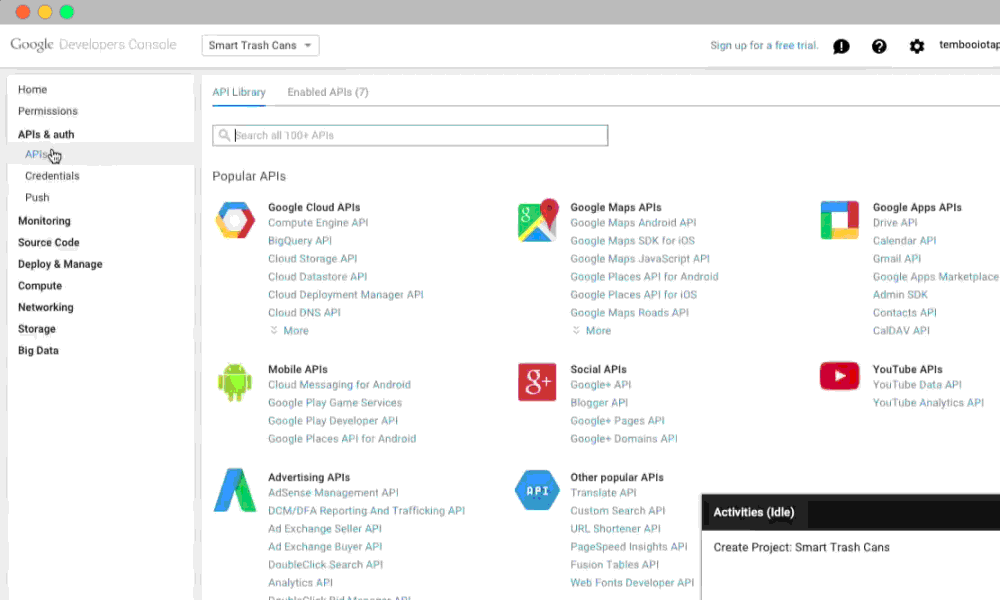Select APIs under APIs & auth
The image size is (1000, 600).
click(x=36, y=154)
